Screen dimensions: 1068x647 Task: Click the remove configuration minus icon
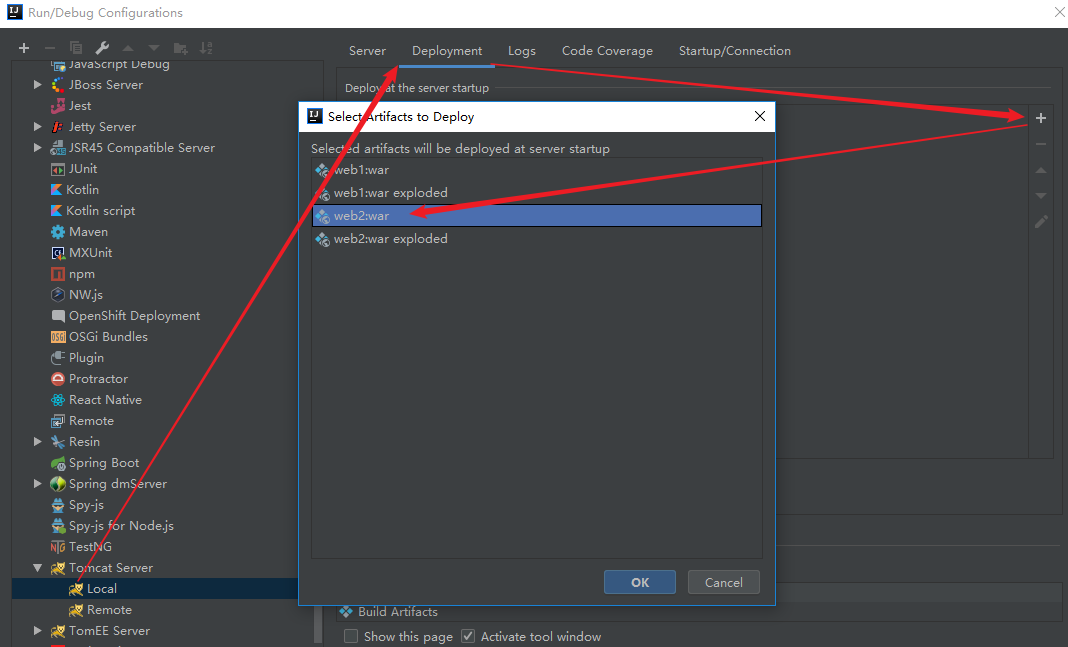(x=50, y=48)
